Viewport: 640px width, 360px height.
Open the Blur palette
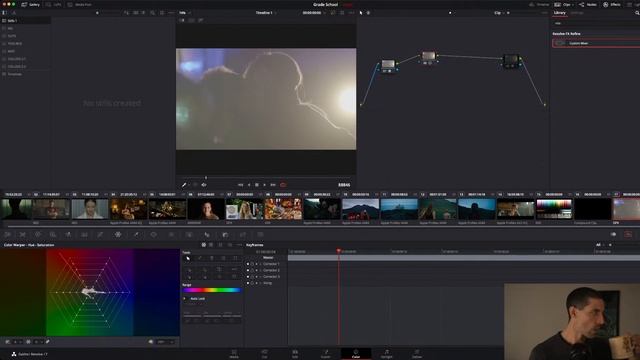point(207,235)
